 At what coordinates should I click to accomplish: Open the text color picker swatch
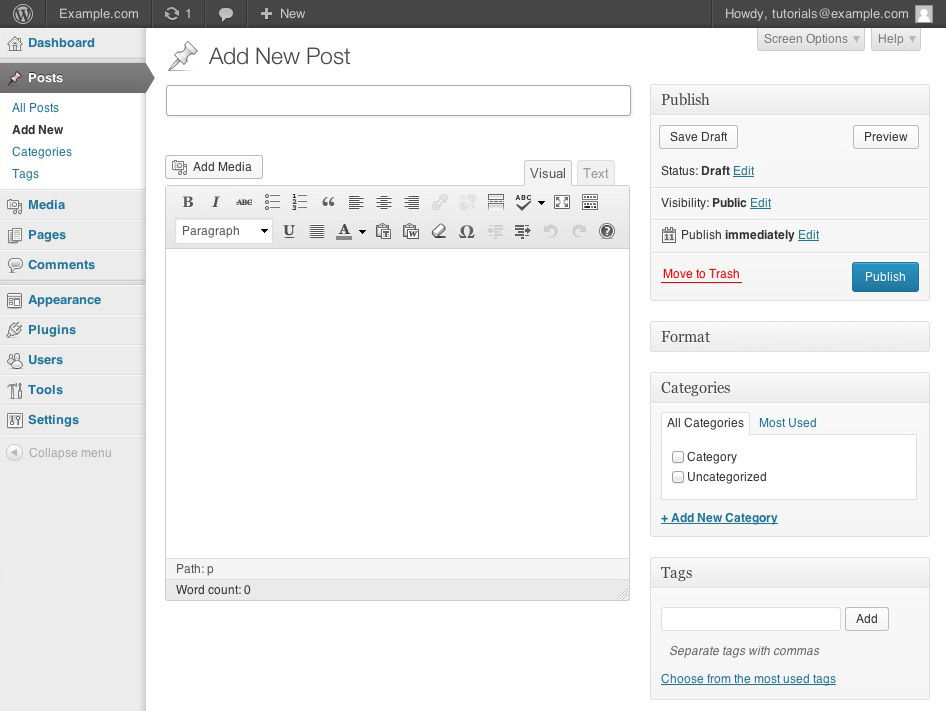point(362,232)
